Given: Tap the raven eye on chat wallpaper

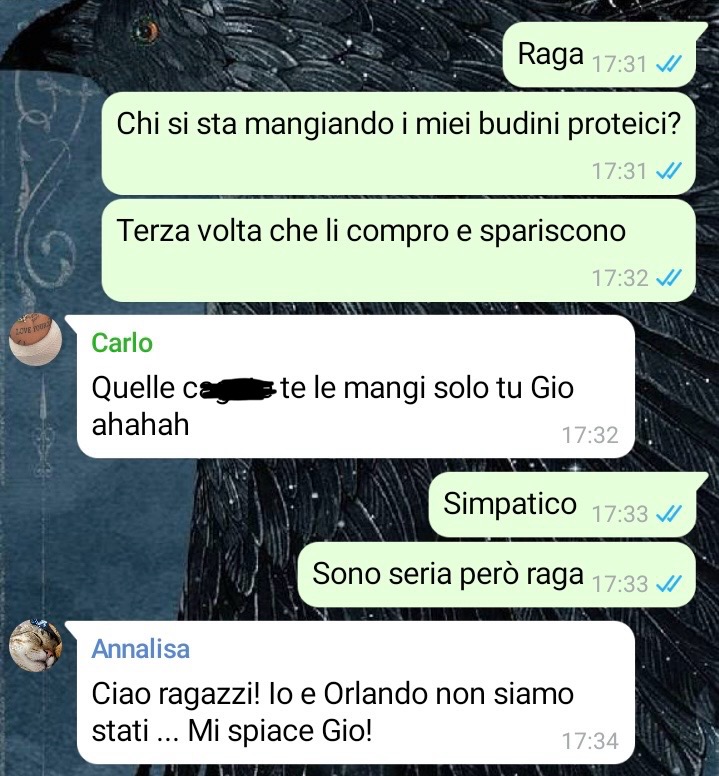Looking at the screenshot, I should 146,31.
